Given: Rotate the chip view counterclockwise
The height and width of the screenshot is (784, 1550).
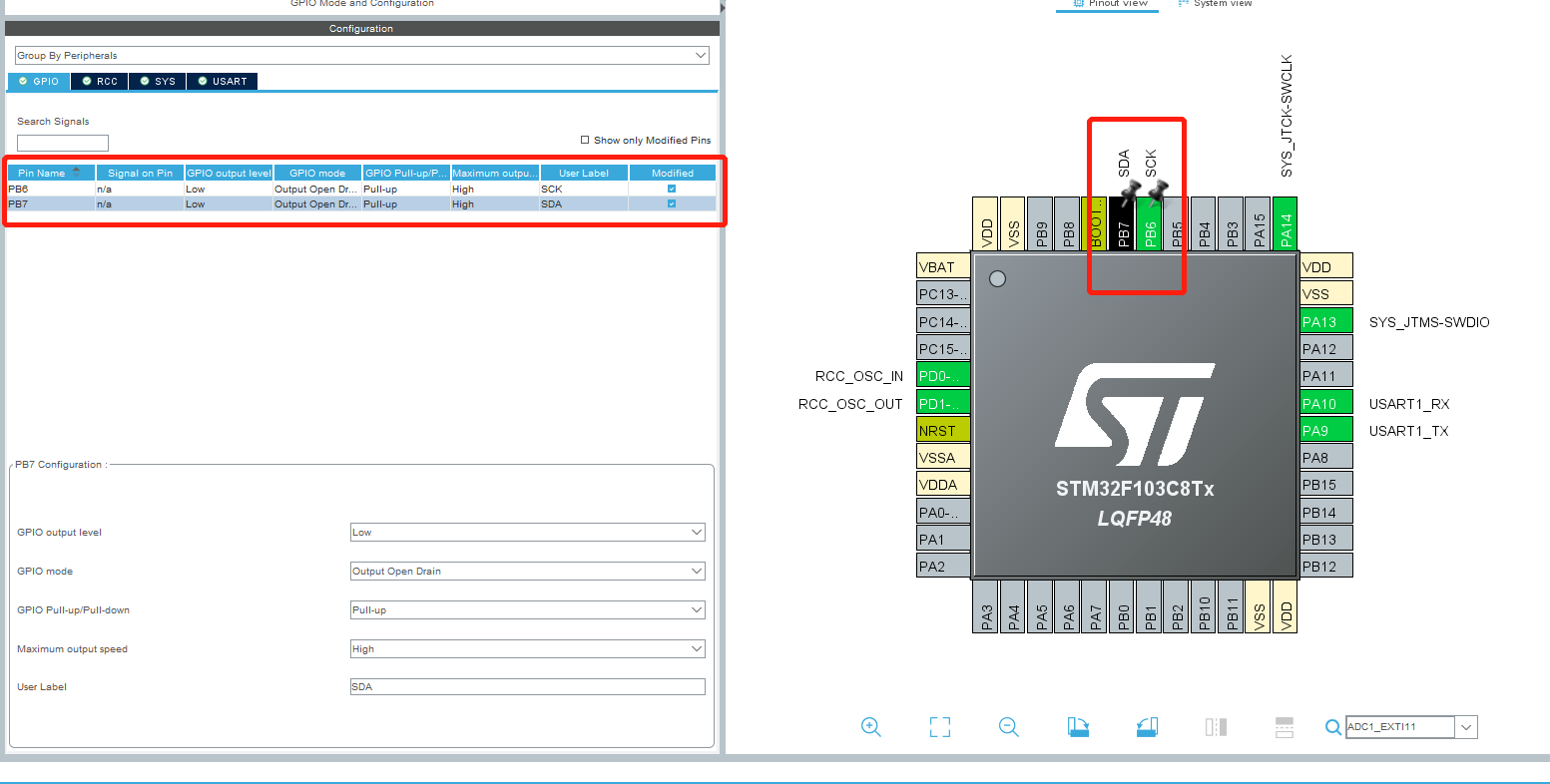Looking at the screenshot, I should click(x=1147, y=727).
